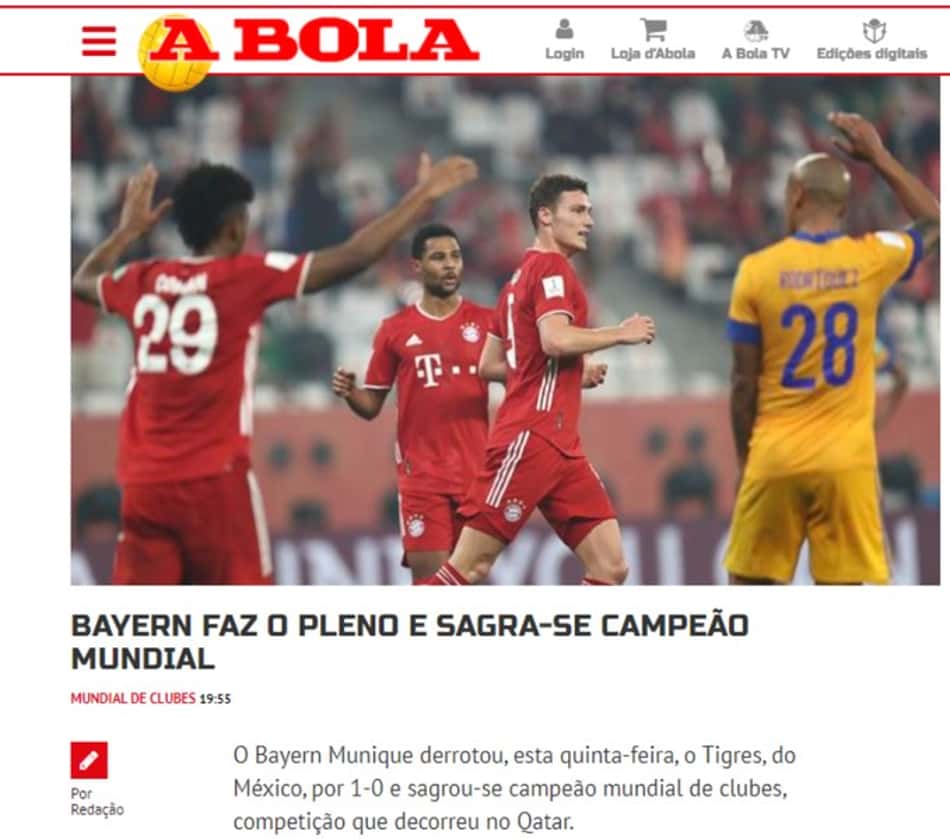
Task: Select the Login menu label
Action: click(564, 53)
